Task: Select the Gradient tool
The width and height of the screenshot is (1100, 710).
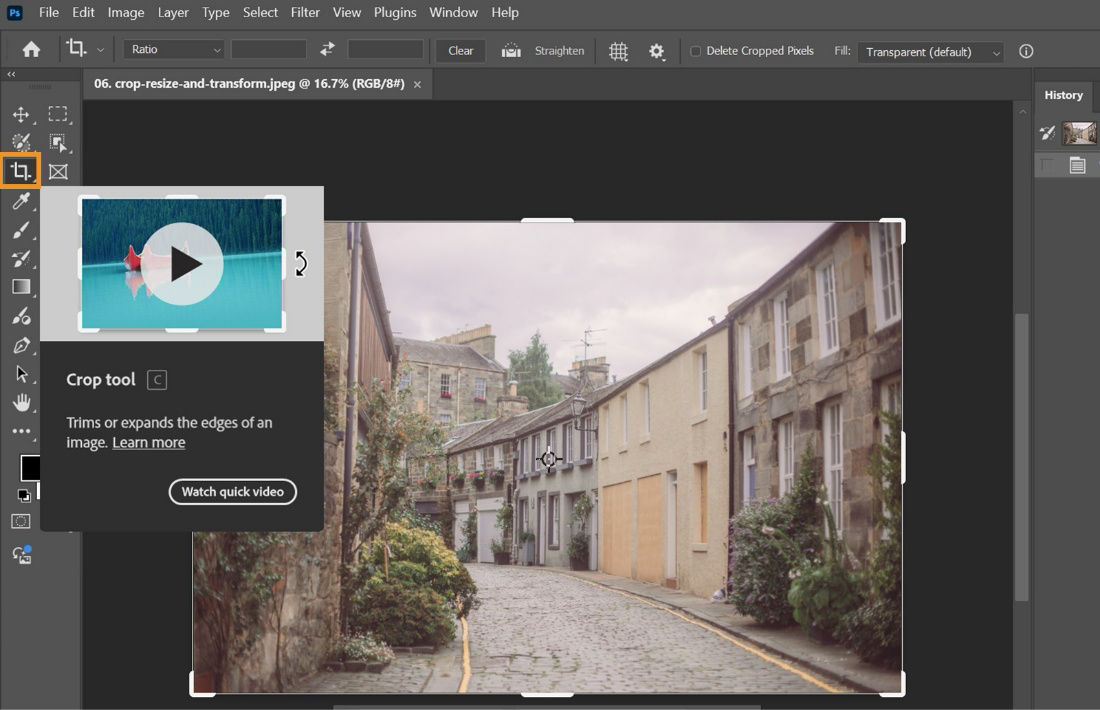Action: [20, 287]
